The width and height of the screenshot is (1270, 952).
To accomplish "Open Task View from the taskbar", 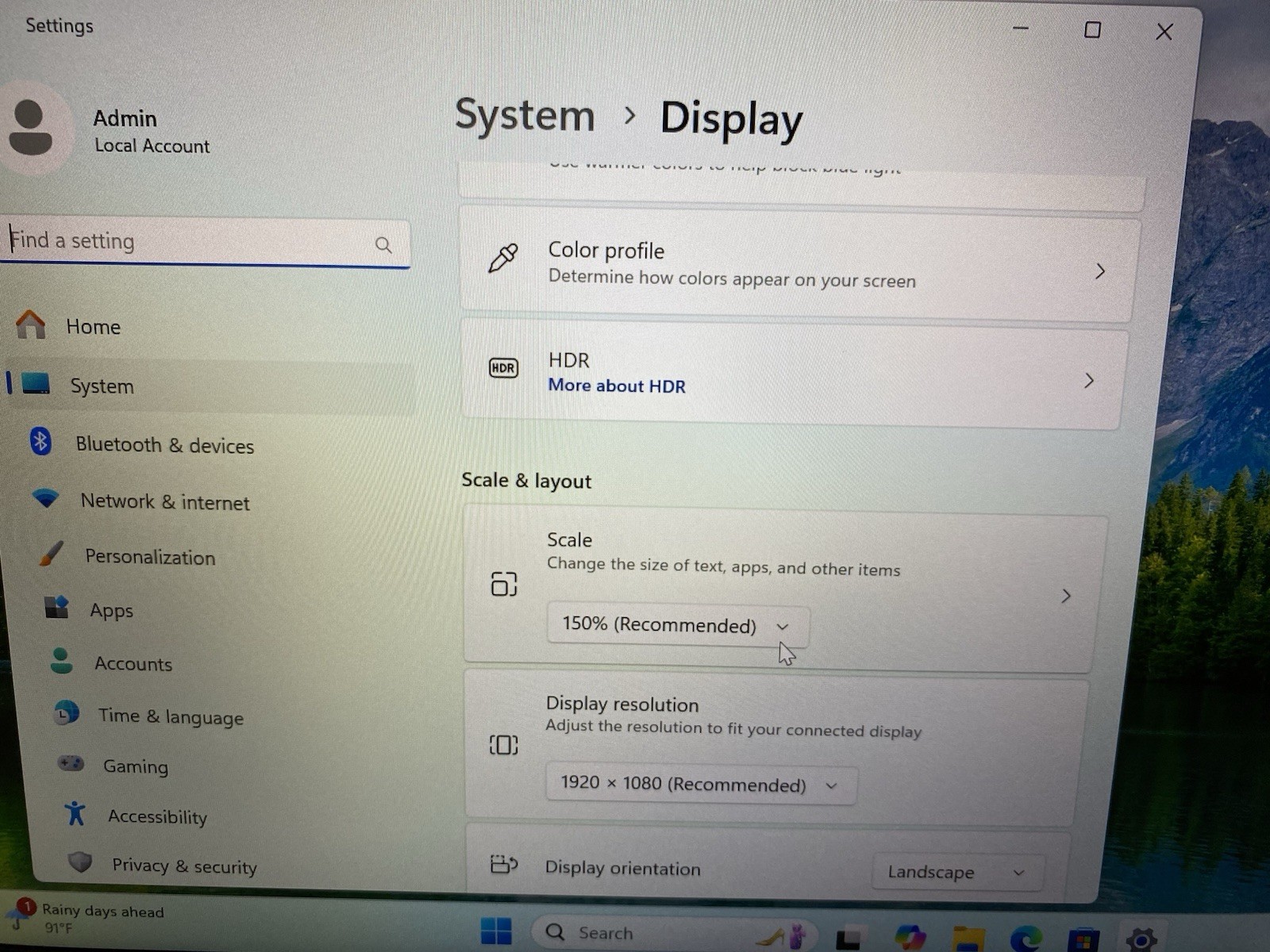I will (x=848, y=939).
